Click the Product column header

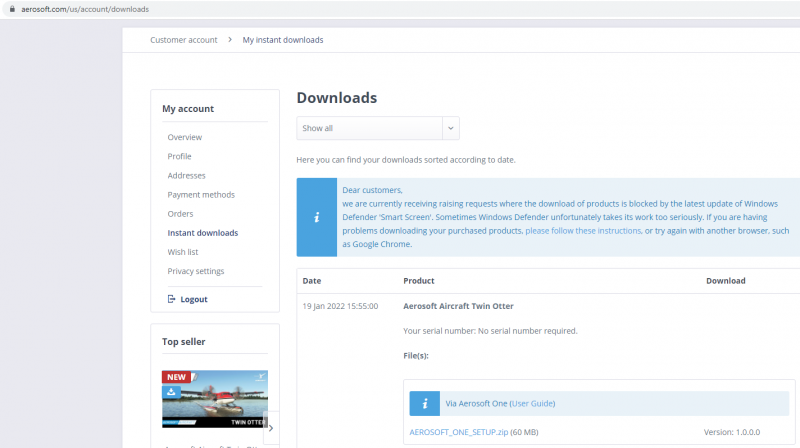tap(419, 281)
